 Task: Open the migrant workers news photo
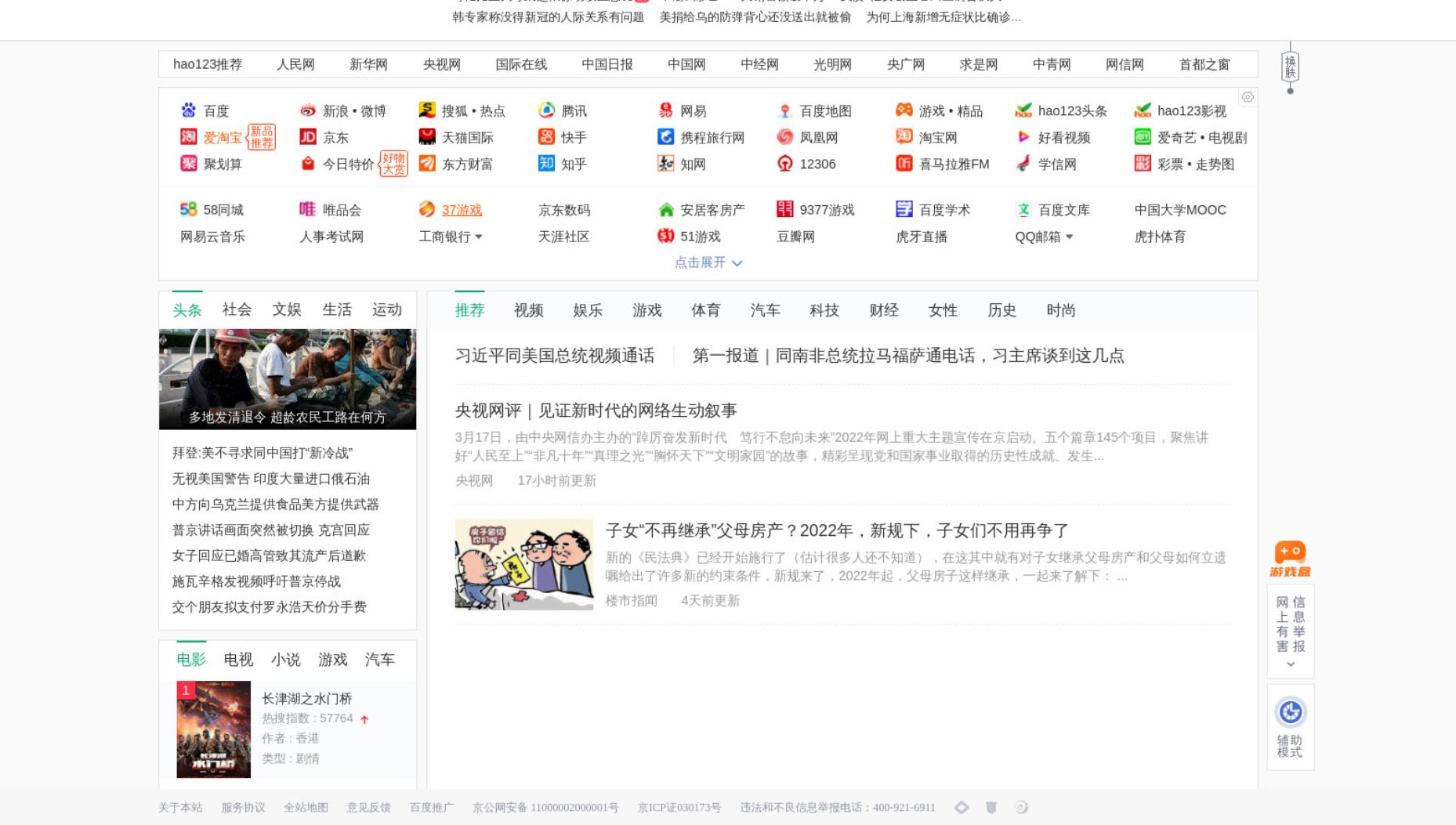(x=288, y=379)
